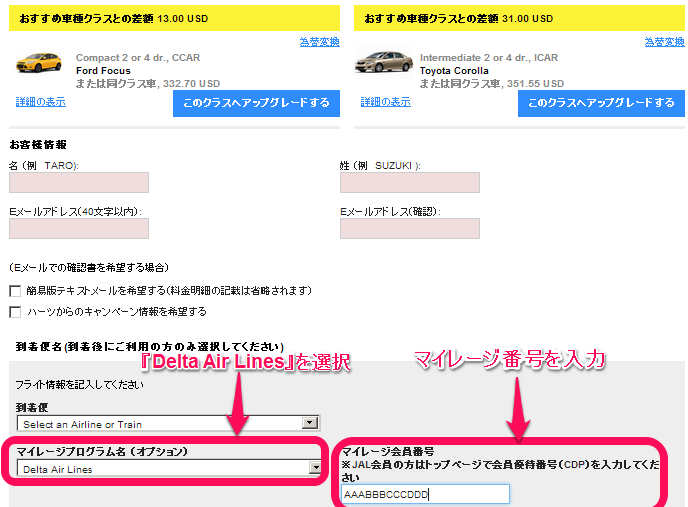
Task: Click the mileage number field AAABBBCCCDDD
Action: [425, 494]
